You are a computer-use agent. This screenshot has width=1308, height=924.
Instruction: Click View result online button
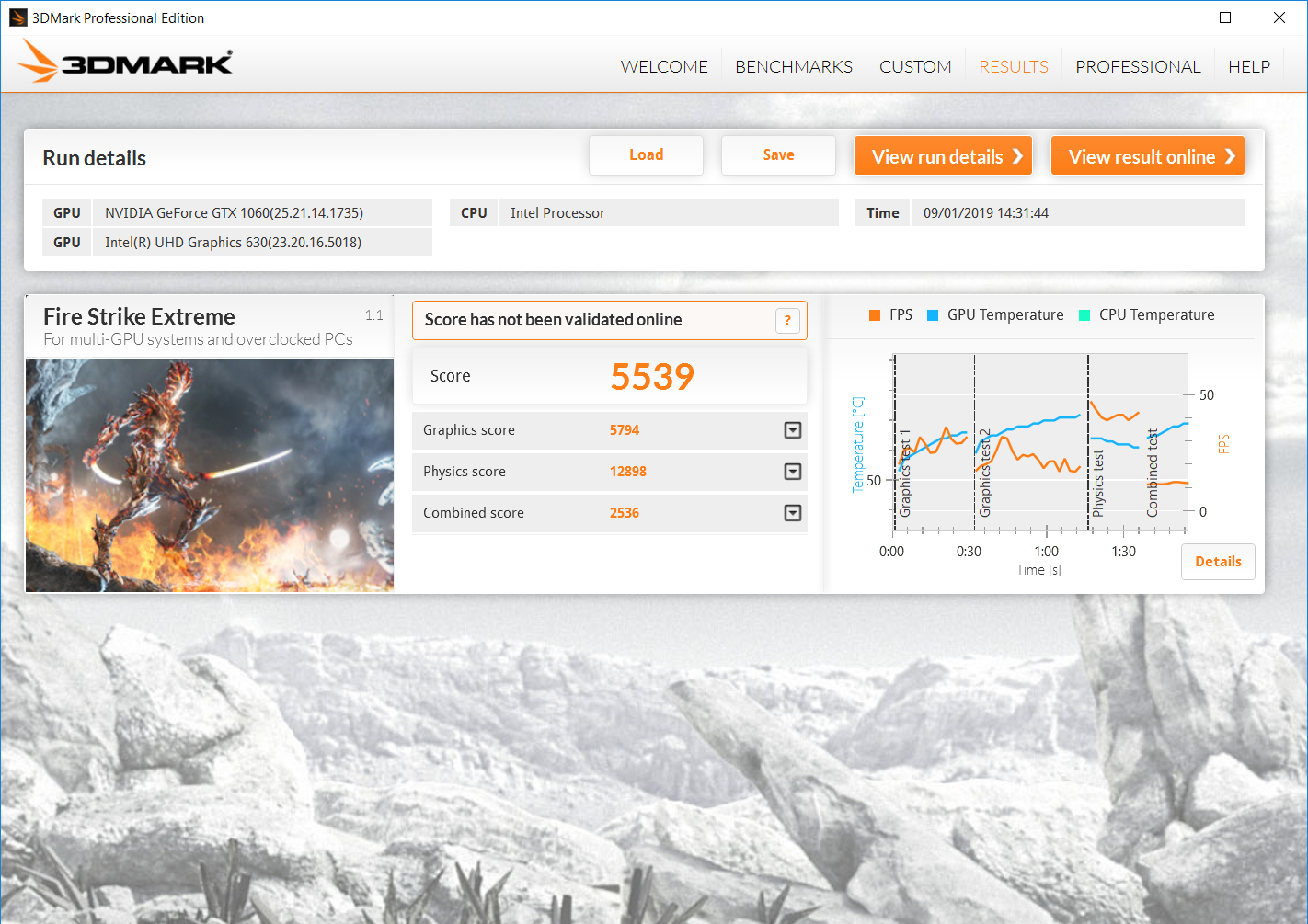click(x=1148, y=156)
